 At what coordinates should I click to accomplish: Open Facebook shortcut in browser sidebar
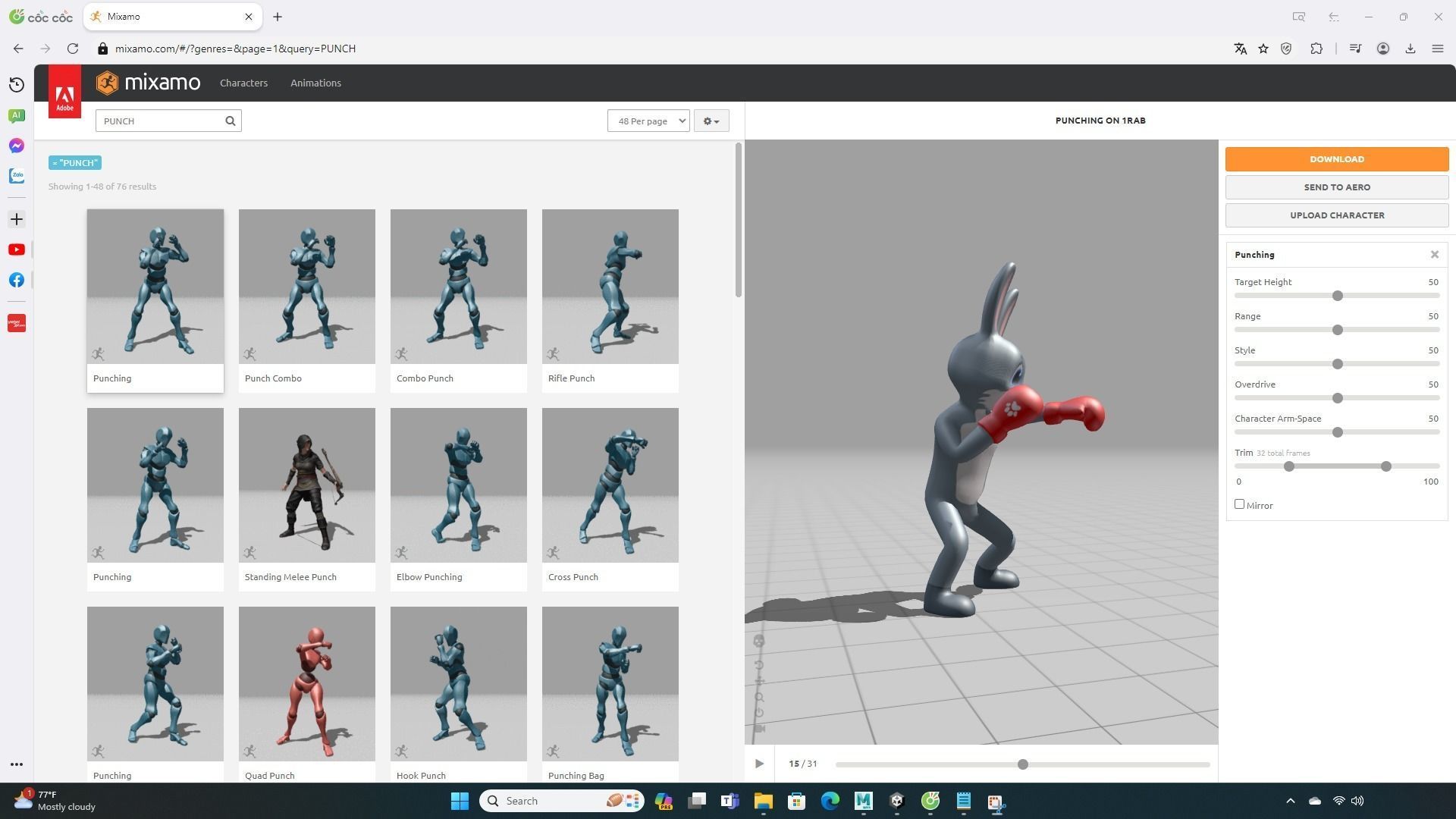click(x=17, y=280)
